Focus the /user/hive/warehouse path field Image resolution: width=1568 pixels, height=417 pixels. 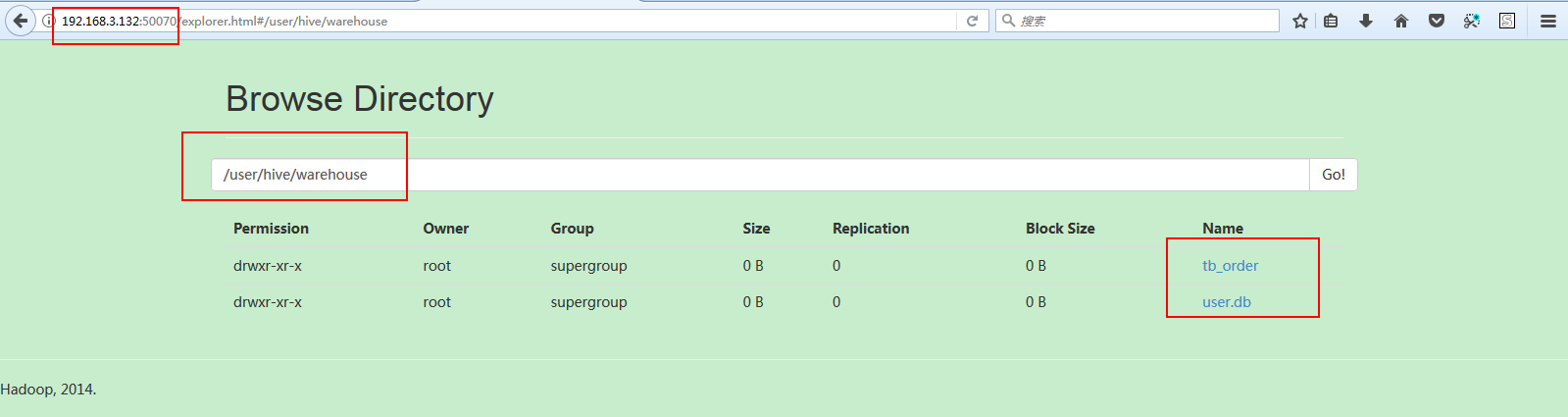tap(760, 175)
